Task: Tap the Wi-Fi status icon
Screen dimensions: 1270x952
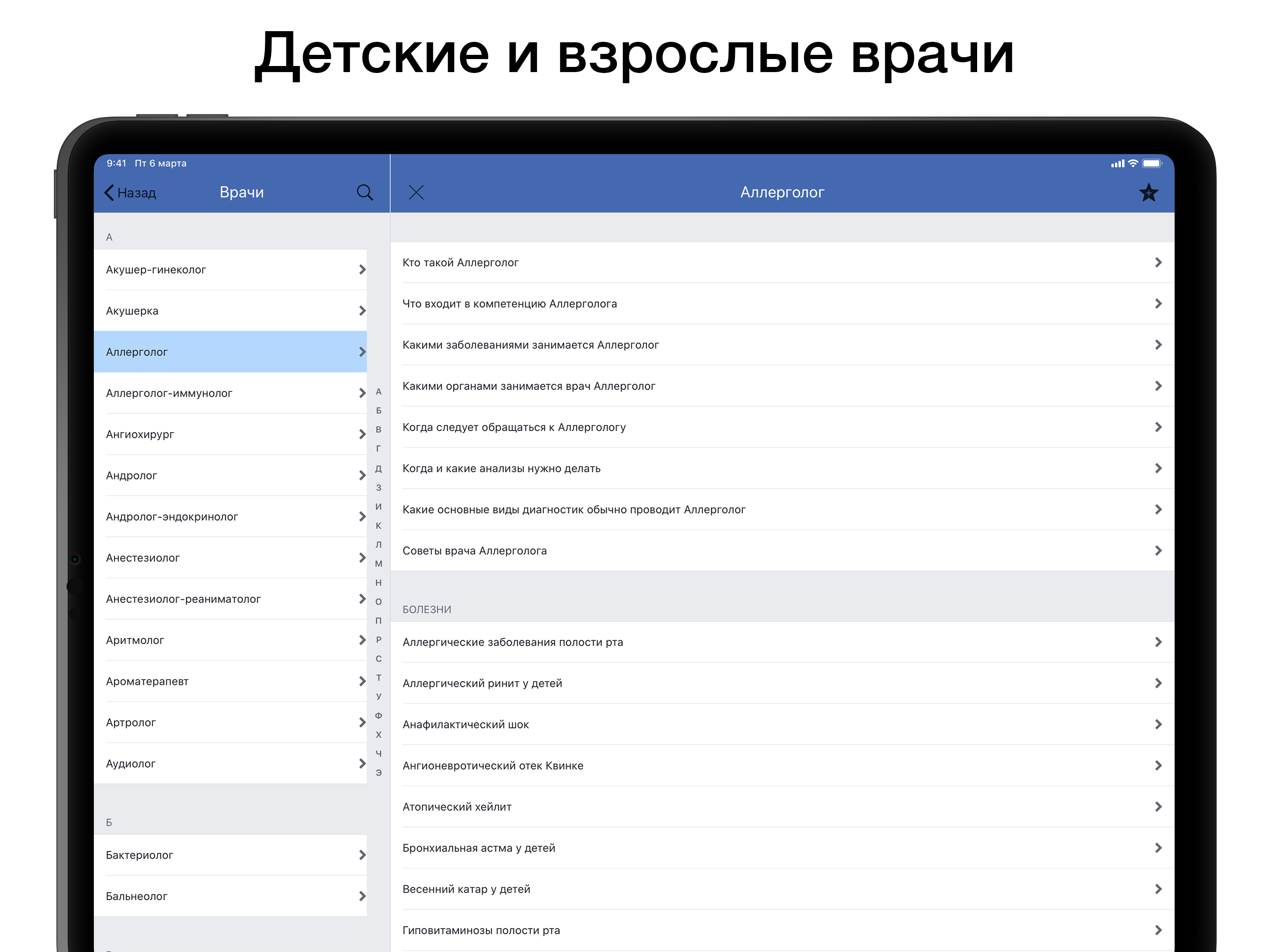Action: coord(1133,164)
